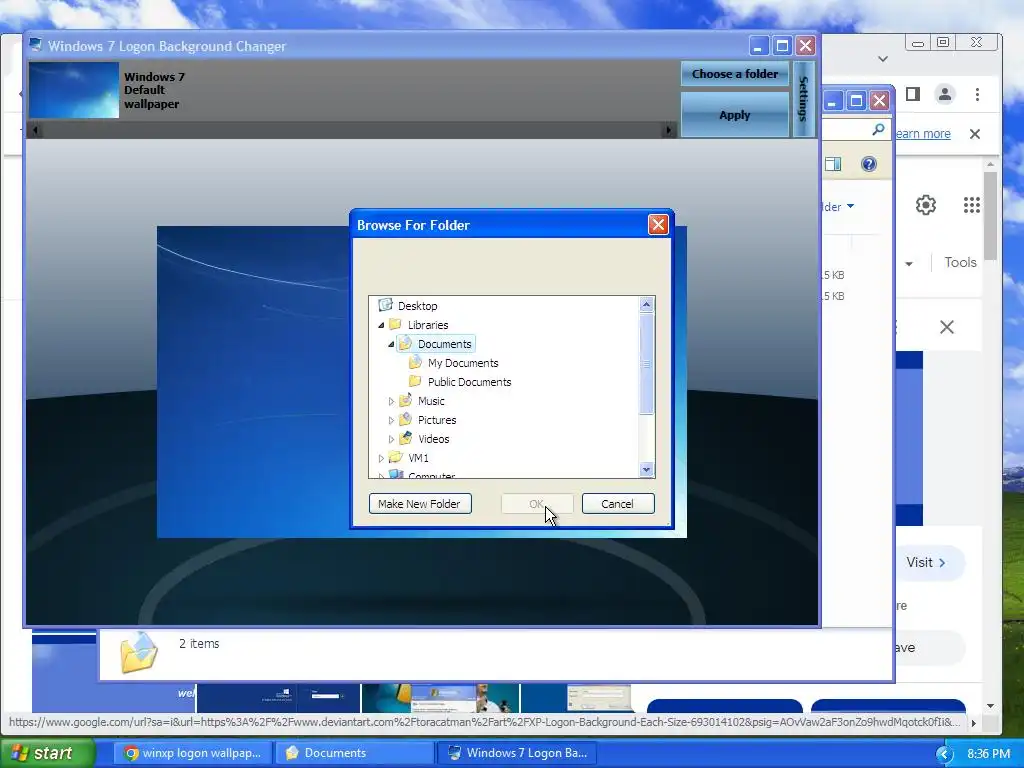Open Chrome profile avatar icon
1024x768 pixels.
[944, 94]
